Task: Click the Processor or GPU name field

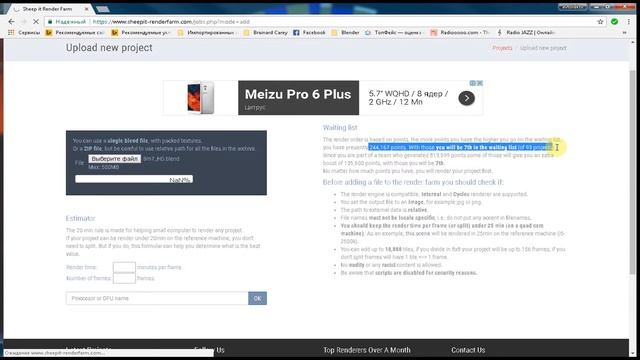Action: click(157, 298)
